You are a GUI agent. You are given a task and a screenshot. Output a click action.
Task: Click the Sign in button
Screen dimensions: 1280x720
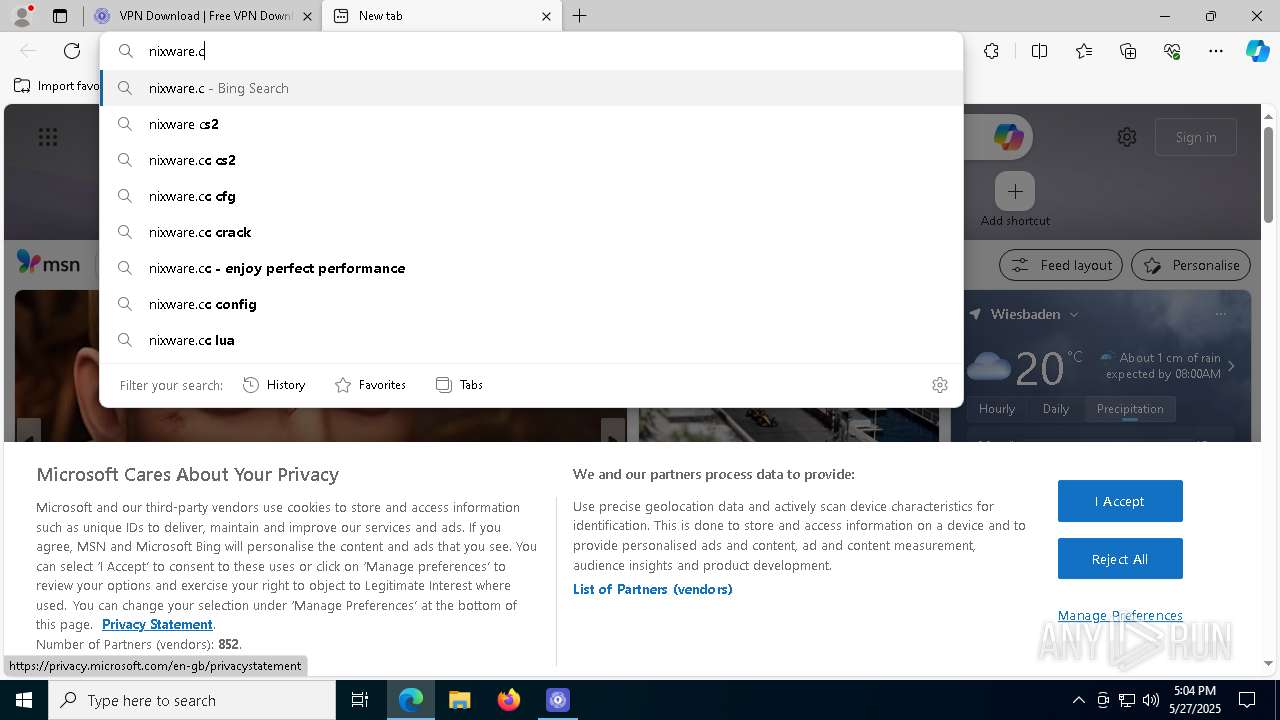(1196, 137)
